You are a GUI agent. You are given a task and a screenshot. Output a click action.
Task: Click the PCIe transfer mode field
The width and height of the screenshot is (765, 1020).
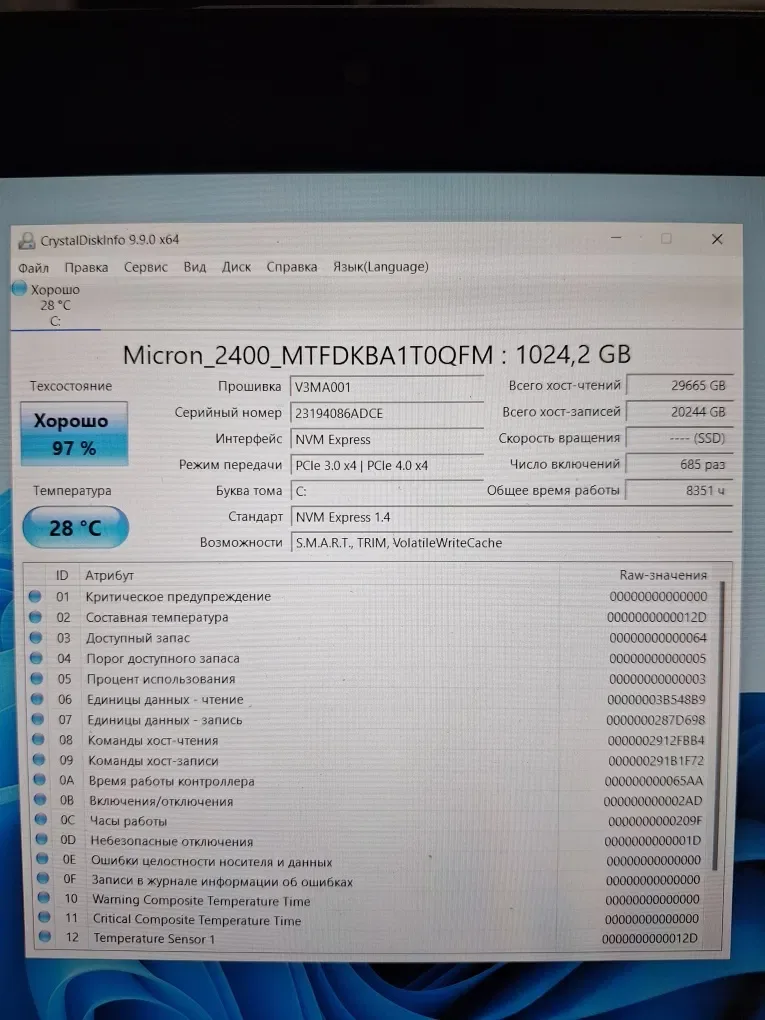coord(386,465)
